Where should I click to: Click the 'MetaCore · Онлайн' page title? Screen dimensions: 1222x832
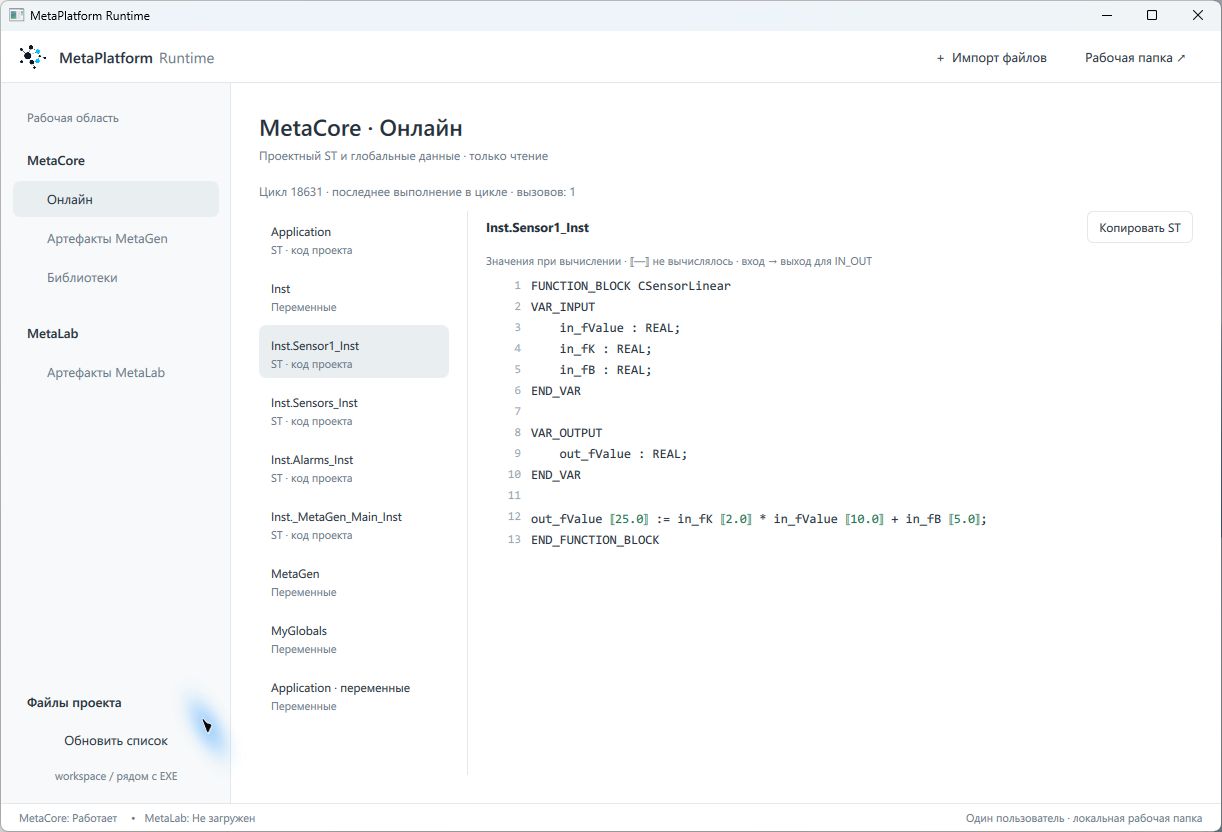coord(361,128)
